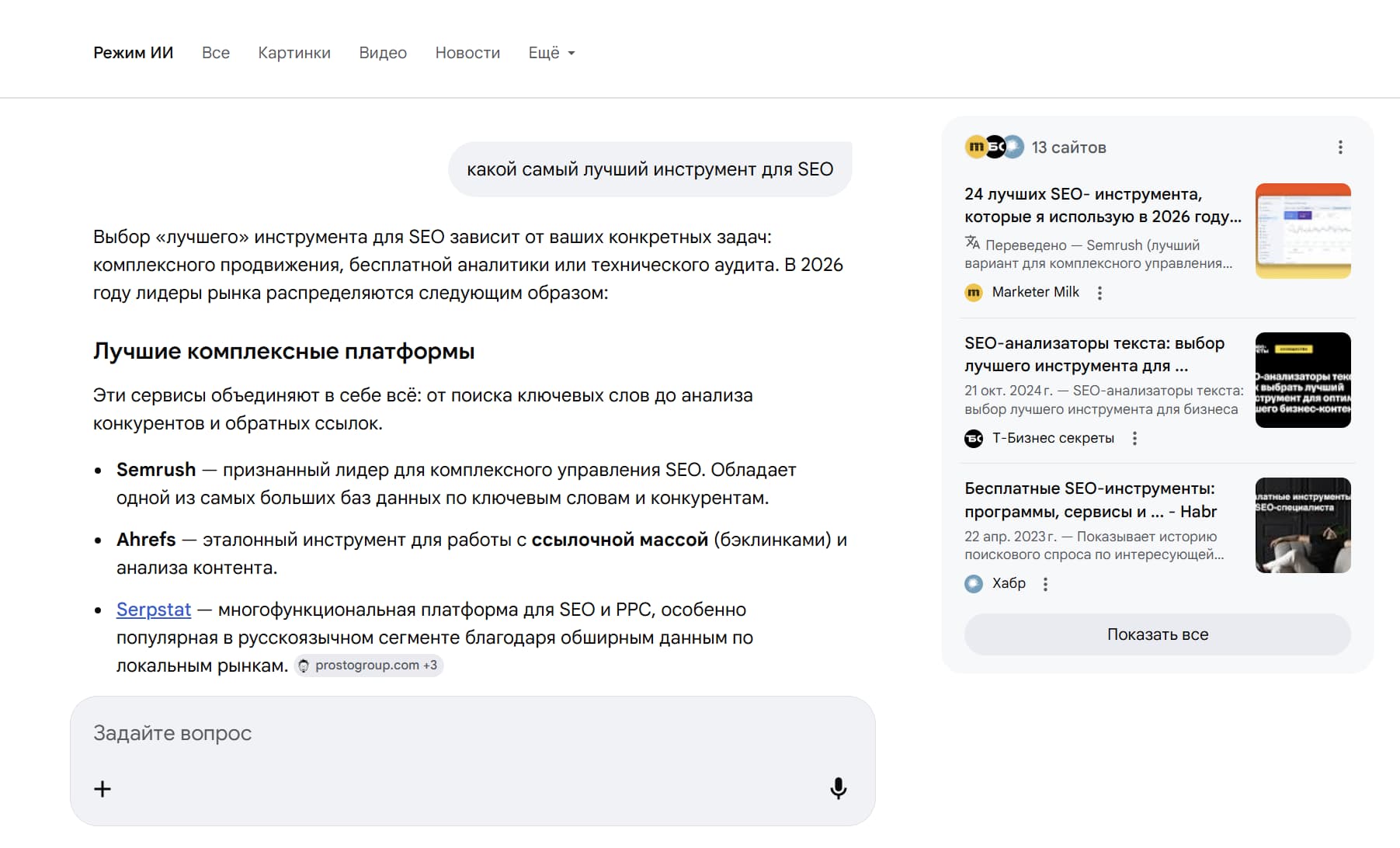Open the options menu next to Marketer Milk
The image size is (1400, 848).
click(x=1099, y=293)
